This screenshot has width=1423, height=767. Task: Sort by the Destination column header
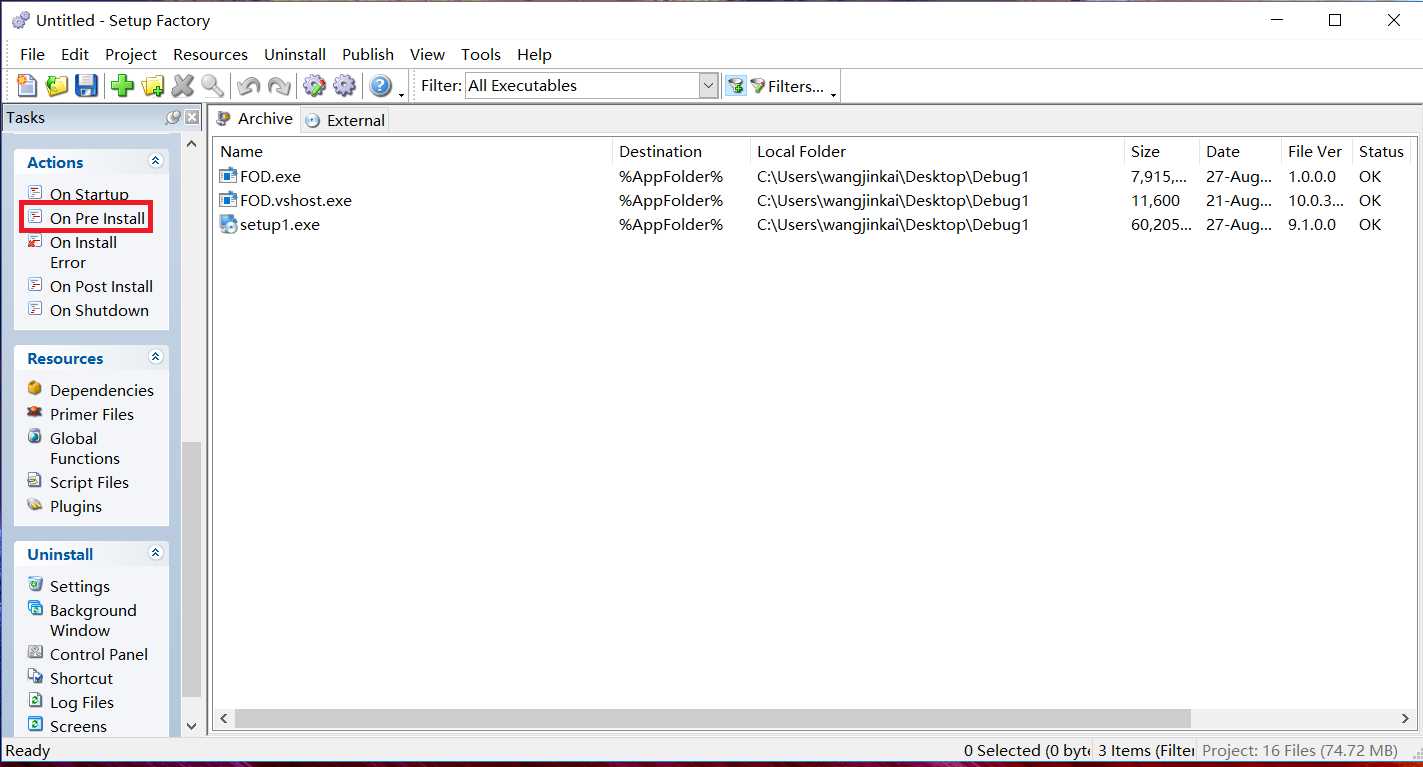pos(681,151)
